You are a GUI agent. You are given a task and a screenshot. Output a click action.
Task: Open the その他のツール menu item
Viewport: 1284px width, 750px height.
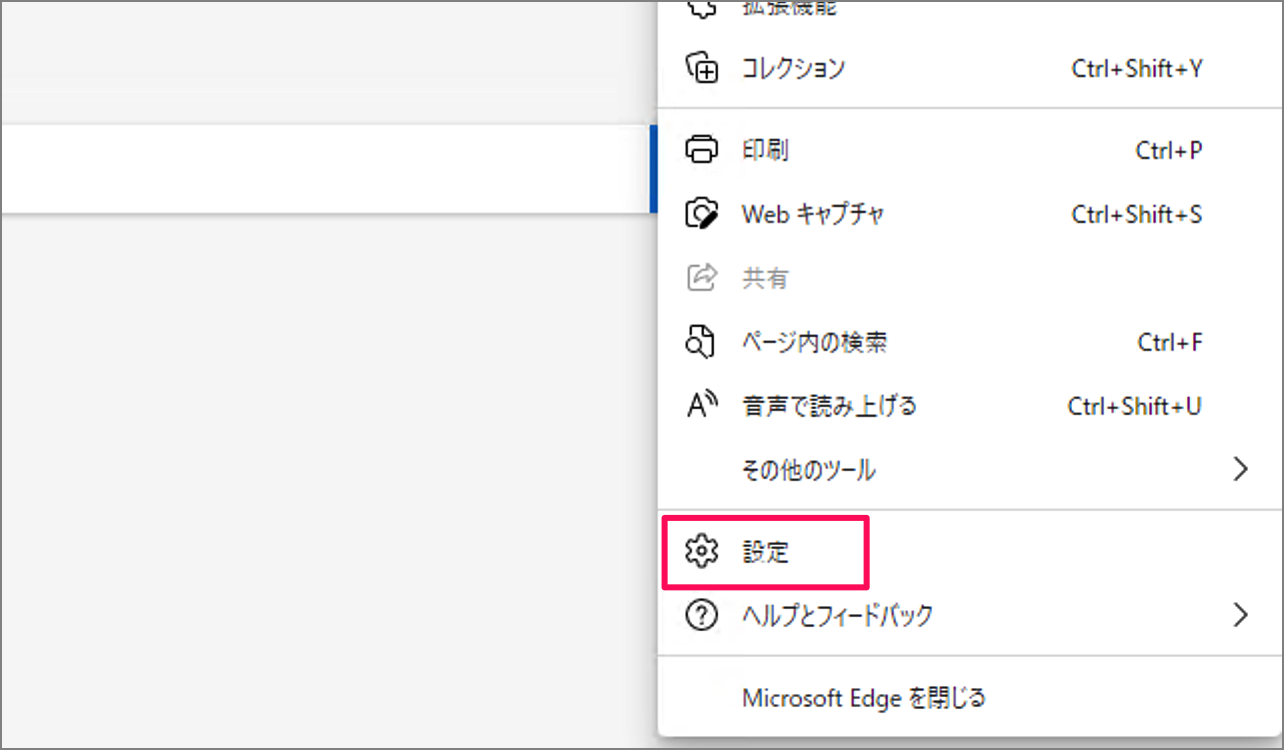808,469
